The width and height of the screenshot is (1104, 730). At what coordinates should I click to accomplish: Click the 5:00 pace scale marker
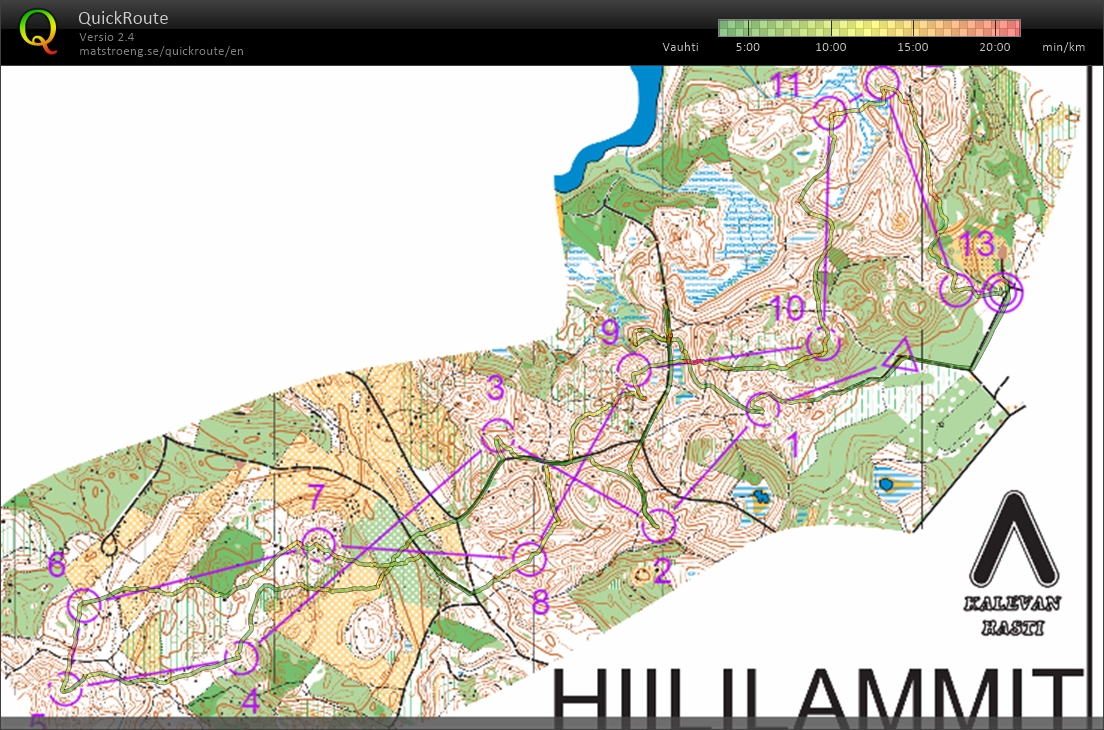(746, 47)
